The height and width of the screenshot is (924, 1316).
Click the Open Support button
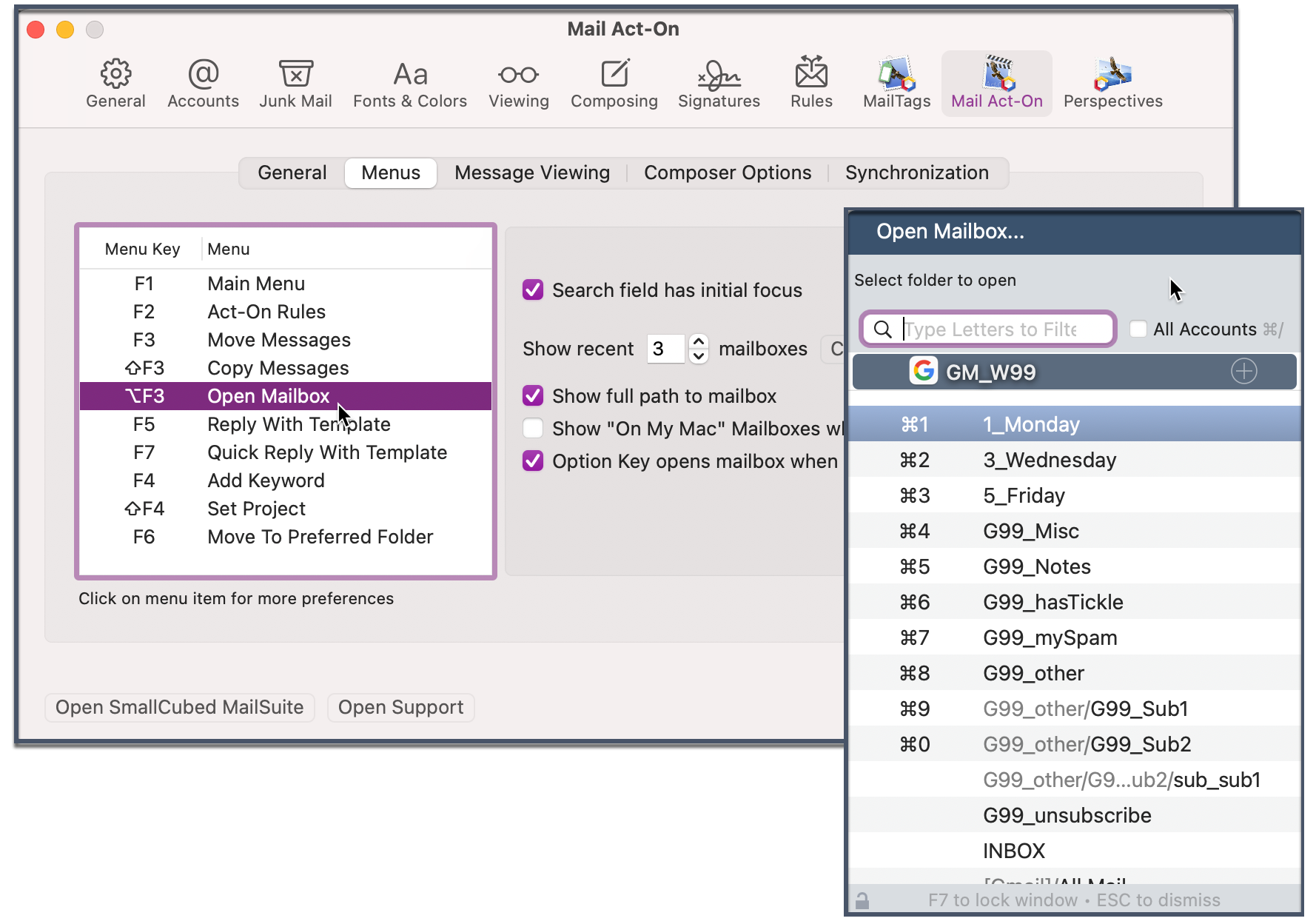pyautogui.click(x=401, y=707)
